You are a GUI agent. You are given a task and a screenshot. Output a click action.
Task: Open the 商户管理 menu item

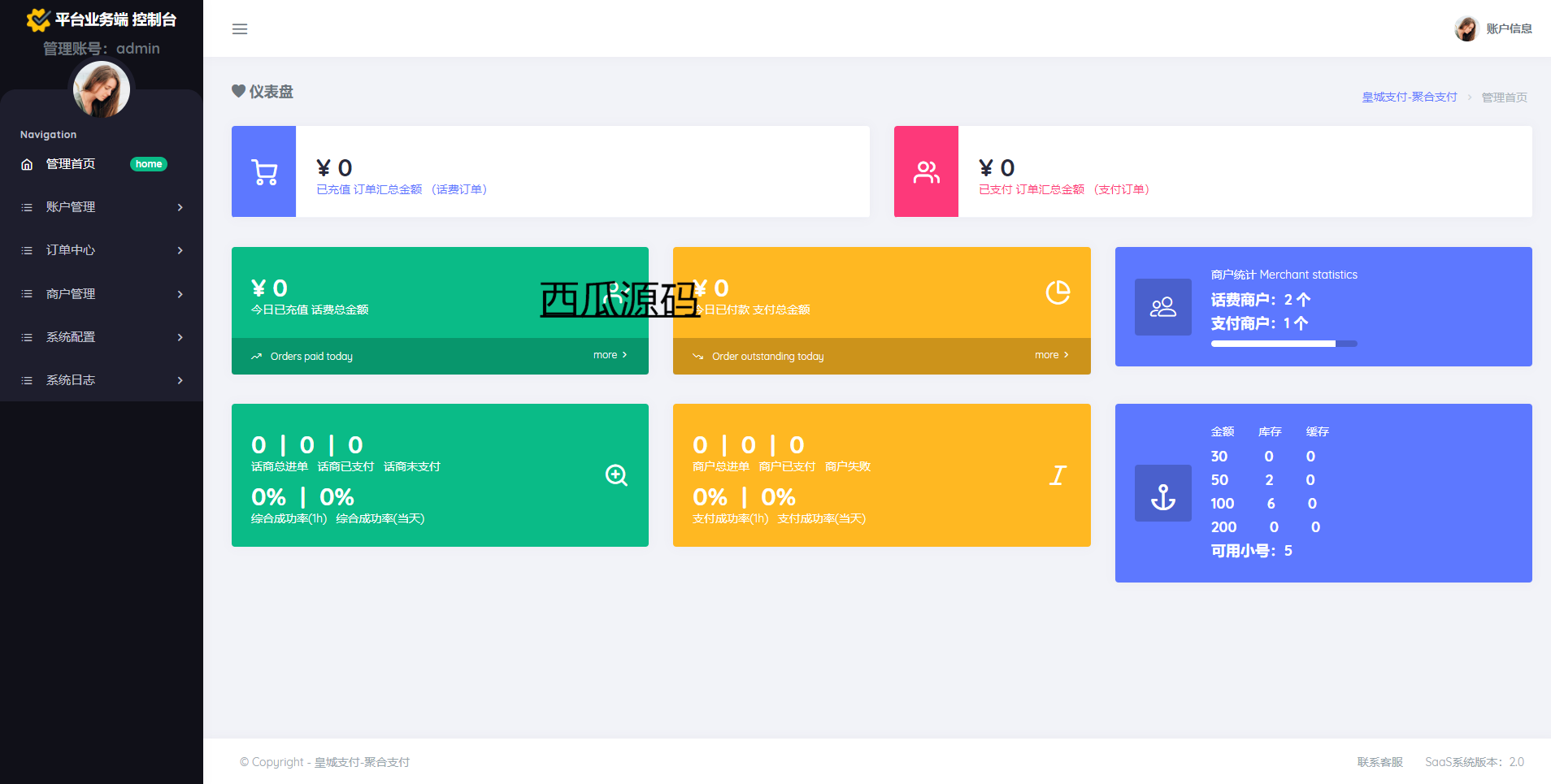[x=102, y=294]
